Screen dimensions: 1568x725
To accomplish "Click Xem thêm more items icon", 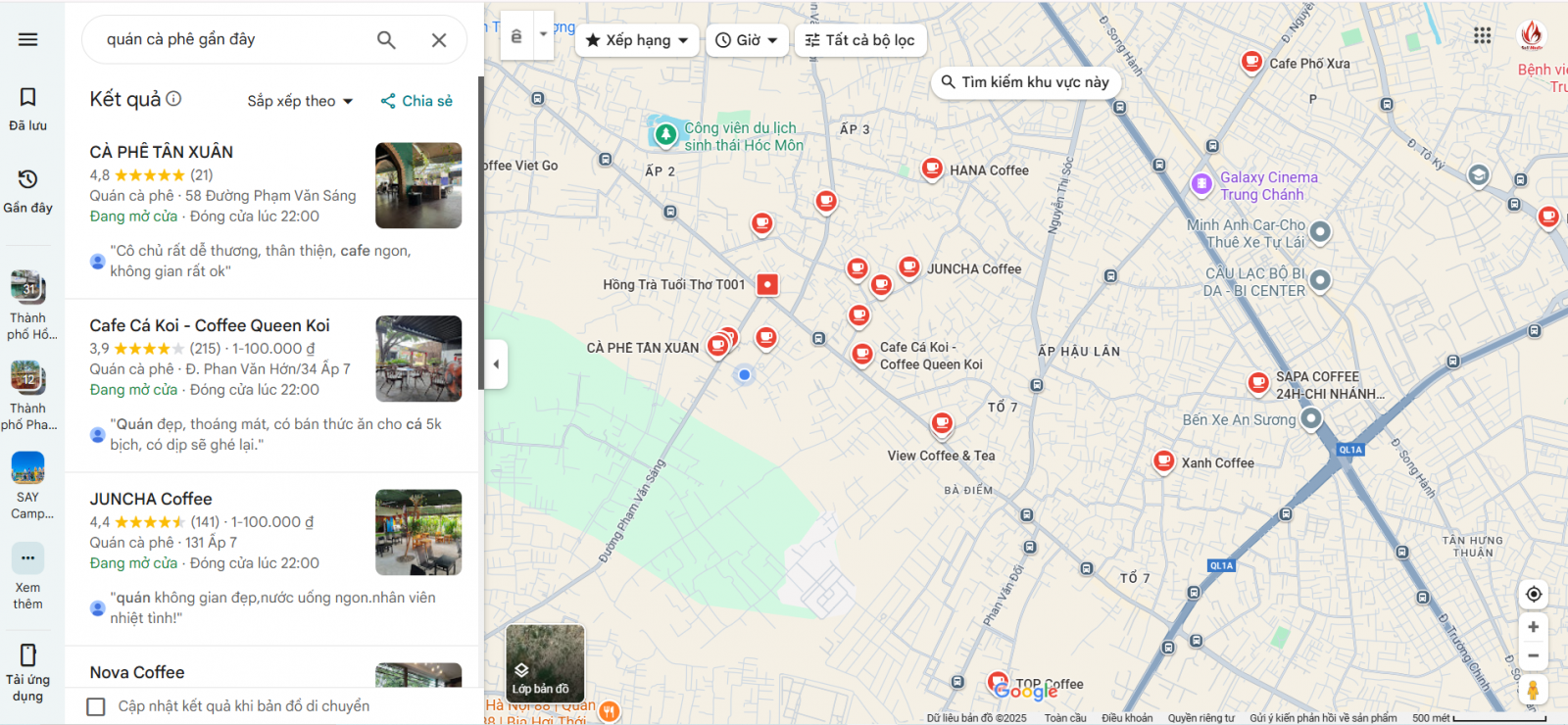I will coord(27,557).
